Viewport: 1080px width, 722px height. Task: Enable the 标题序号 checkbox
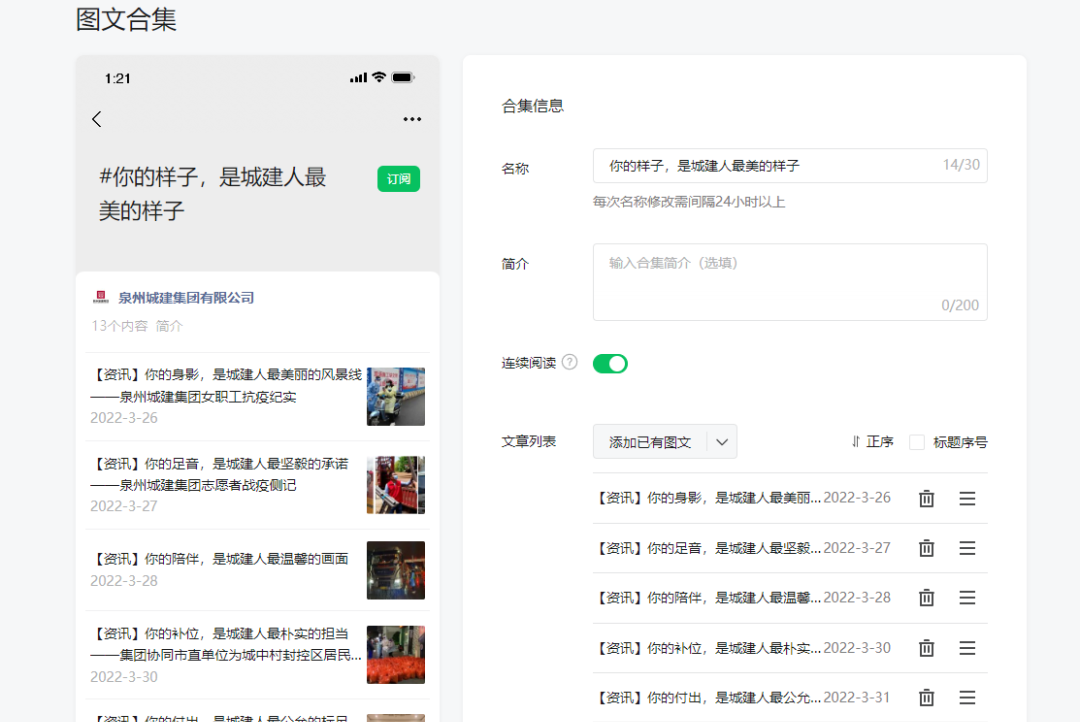(917, 442)
